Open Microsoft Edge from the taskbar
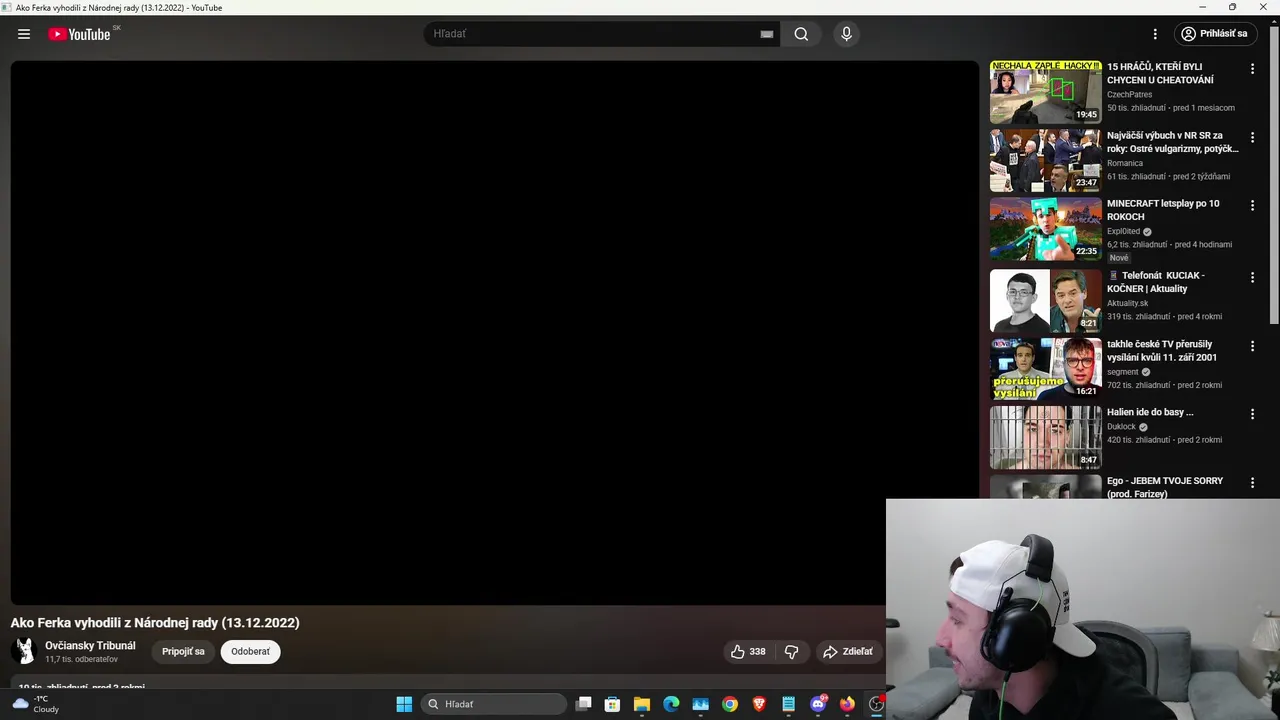Screen dimensions: 1280x720 [x=671, y=704]
